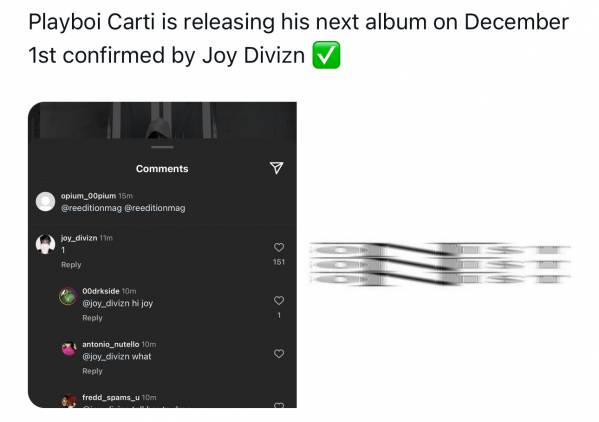Like fredd_spams_u's reply with the heart
This screenshot has width=599, height=422.
coord(279,405)
